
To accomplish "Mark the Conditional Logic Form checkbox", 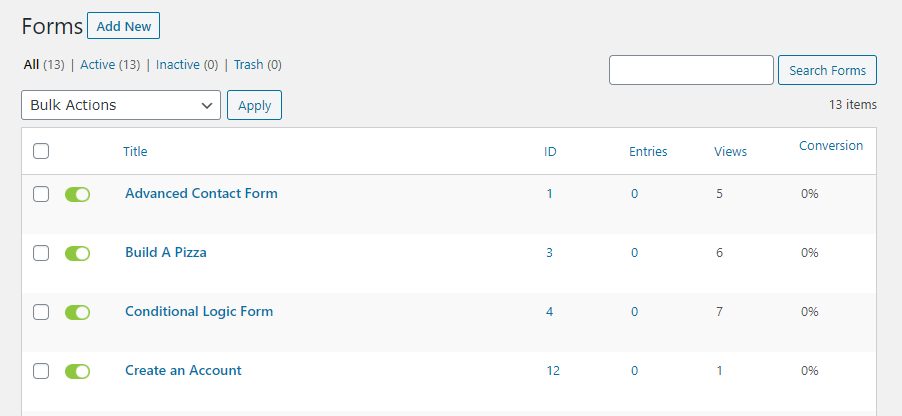I will (41, 312).
